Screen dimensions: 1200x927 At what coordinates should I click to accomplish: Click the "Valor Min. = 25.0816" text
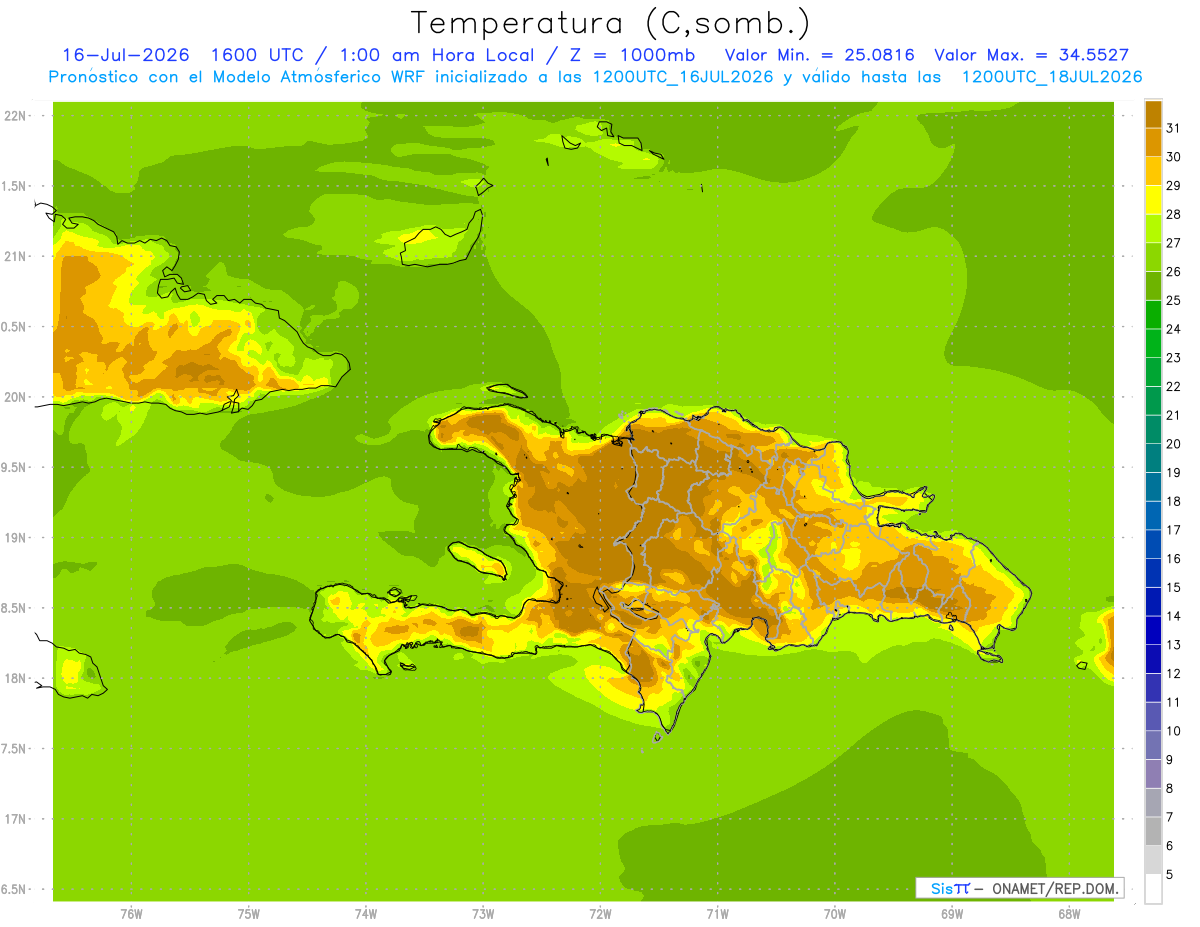[819, 55]
